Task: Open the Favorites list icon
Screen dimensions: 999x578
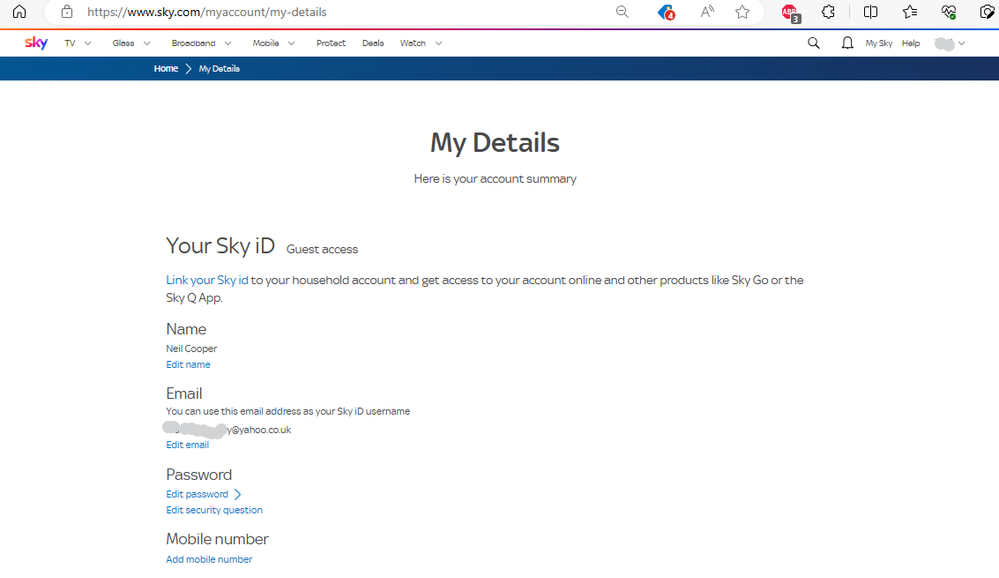Action: 910,11
